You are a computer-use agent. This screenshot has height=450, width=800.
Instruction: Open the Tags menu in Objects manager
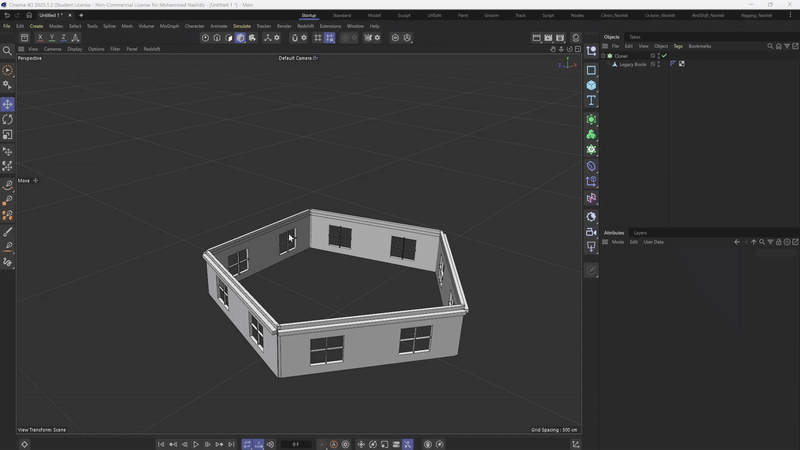point(678,46)
